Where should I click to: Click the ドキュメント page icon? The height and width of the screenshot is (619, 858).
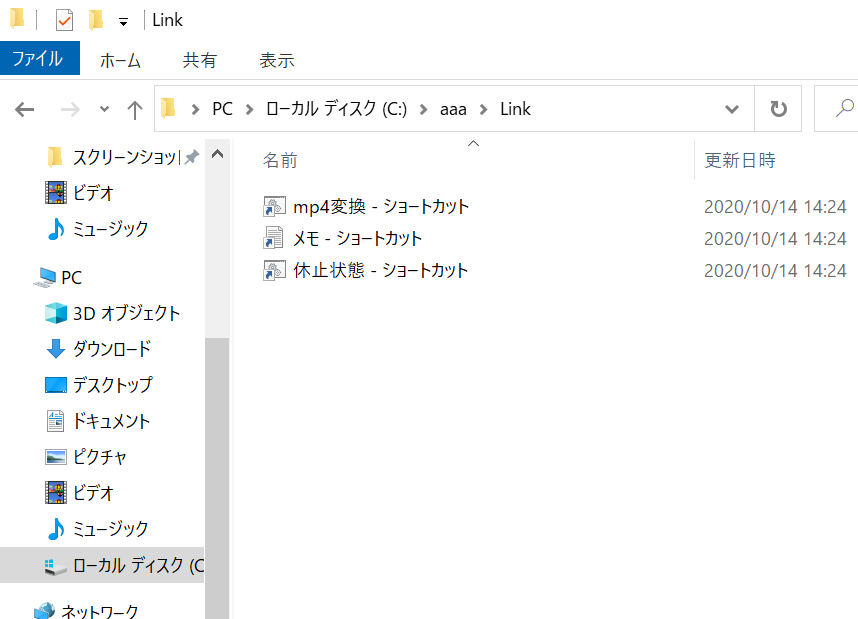pos(55,421)
